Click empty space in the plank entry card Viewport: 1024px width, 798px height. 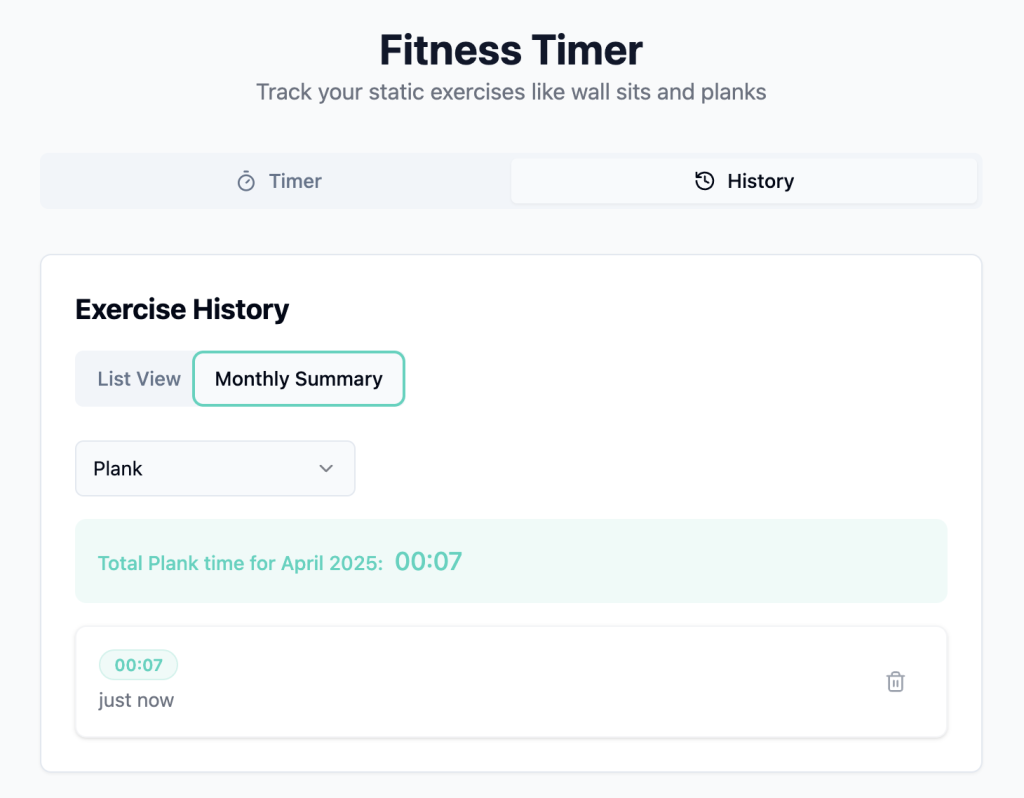tap(522, 682)
